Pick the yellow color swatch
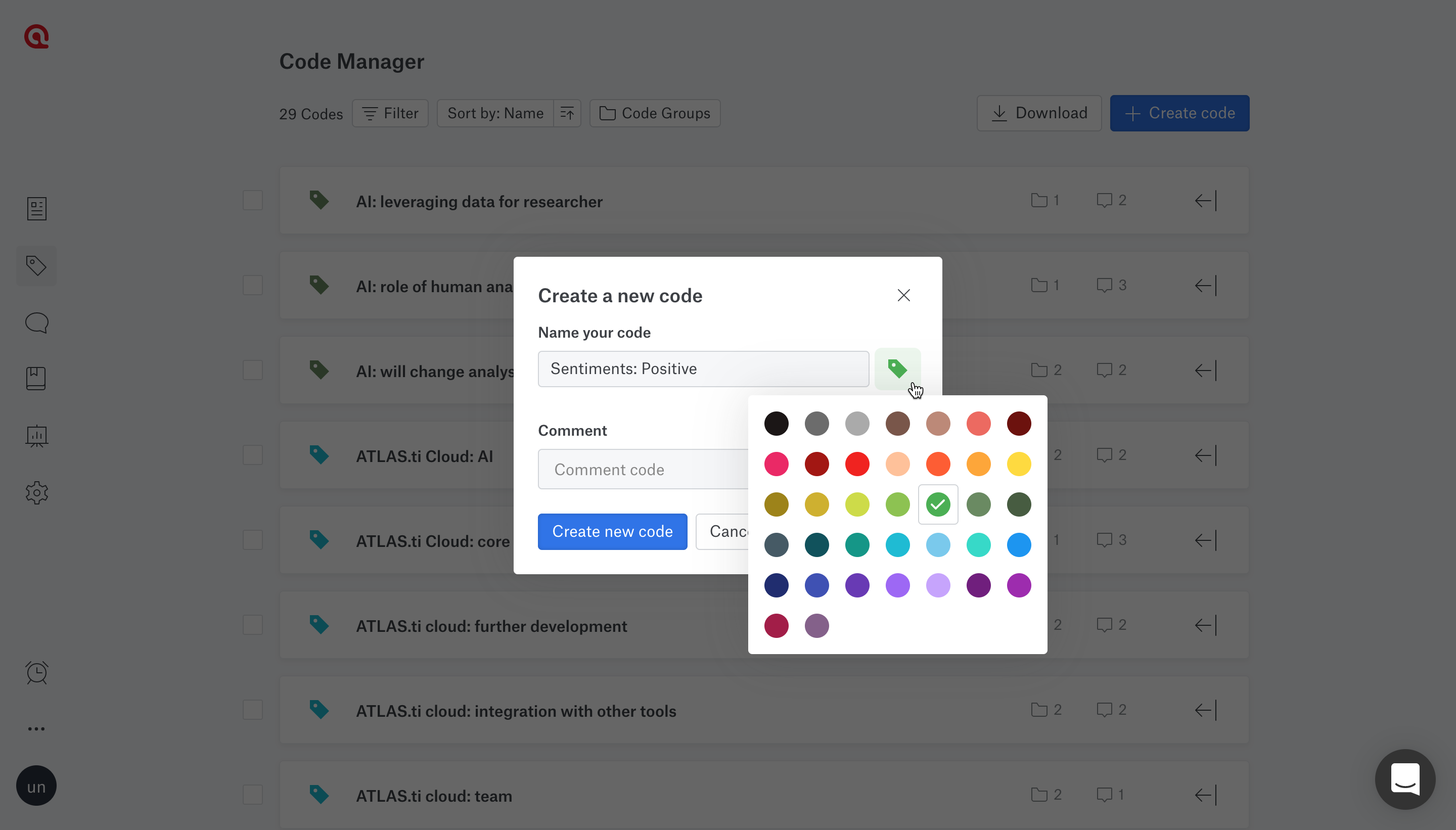The width and height of the screenshot is (1456, 830). coord(1019,464)
